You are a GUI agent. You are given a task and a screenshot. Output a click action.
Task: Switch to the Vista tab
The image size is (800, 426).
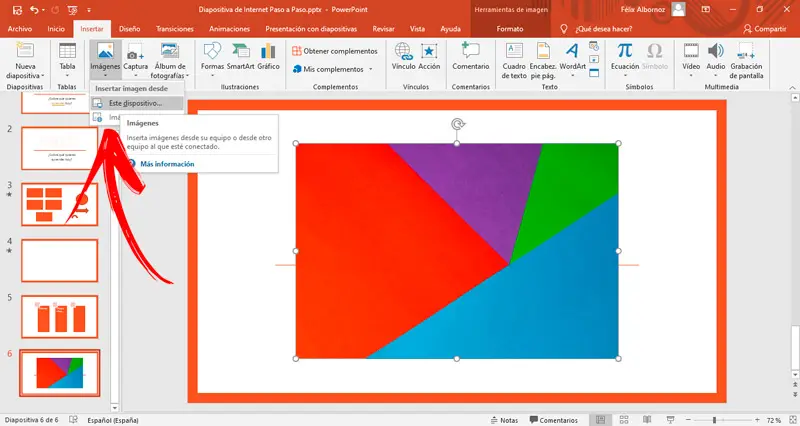pos(417,29)
